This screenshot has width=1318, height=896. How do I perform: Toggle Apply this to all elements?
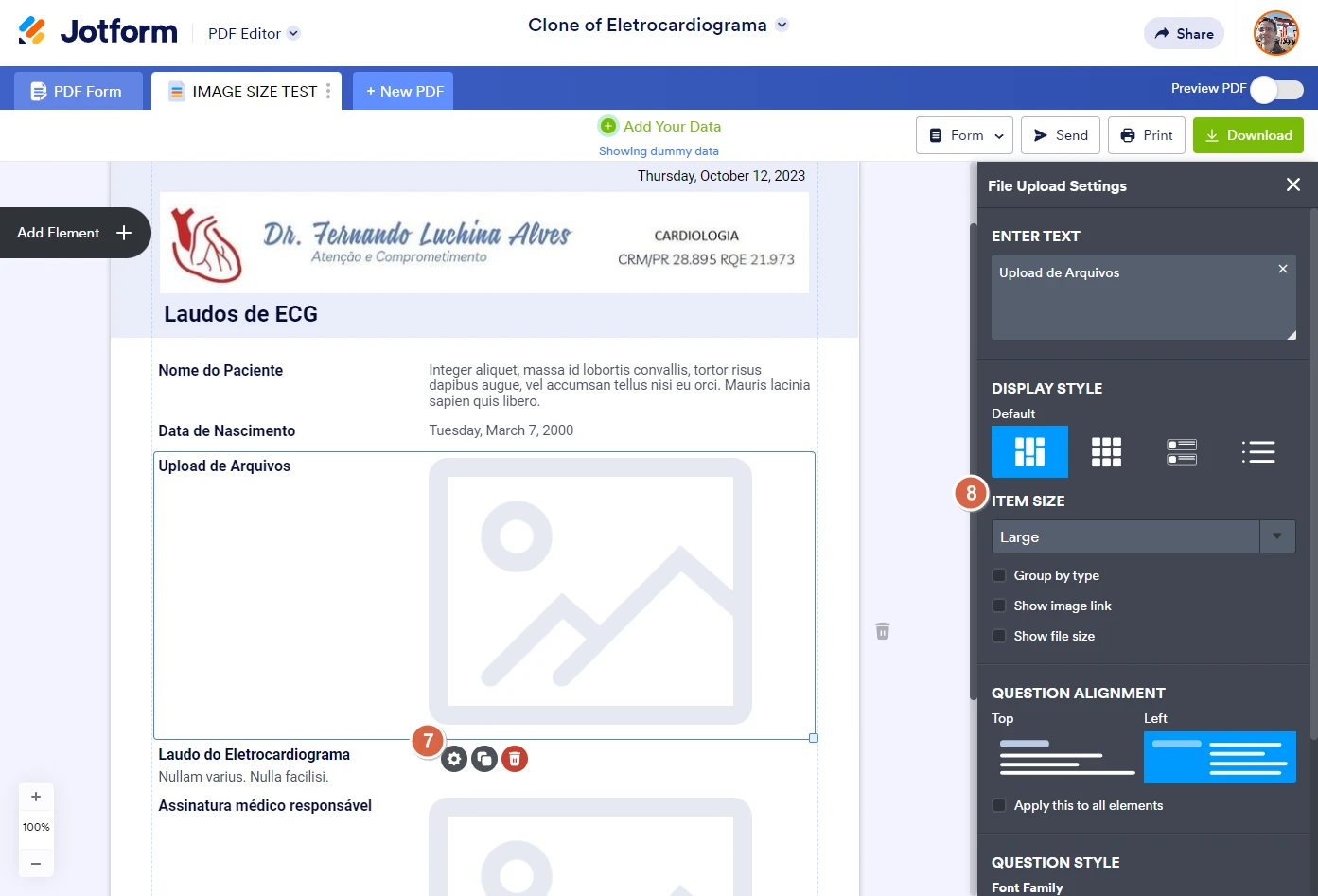point(999,805)
